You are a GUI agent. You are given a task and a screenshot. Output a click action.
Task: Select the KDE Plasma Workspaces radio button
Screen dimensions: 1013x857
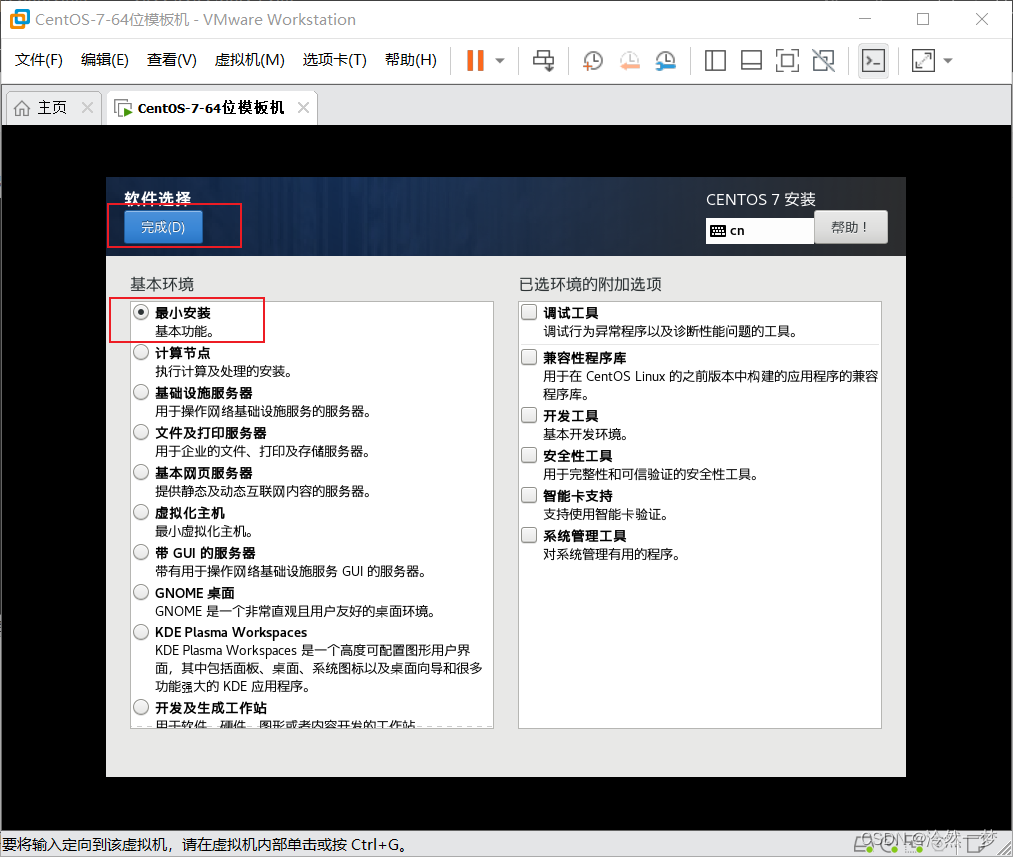pyautogui.click(x=141, y=632)
